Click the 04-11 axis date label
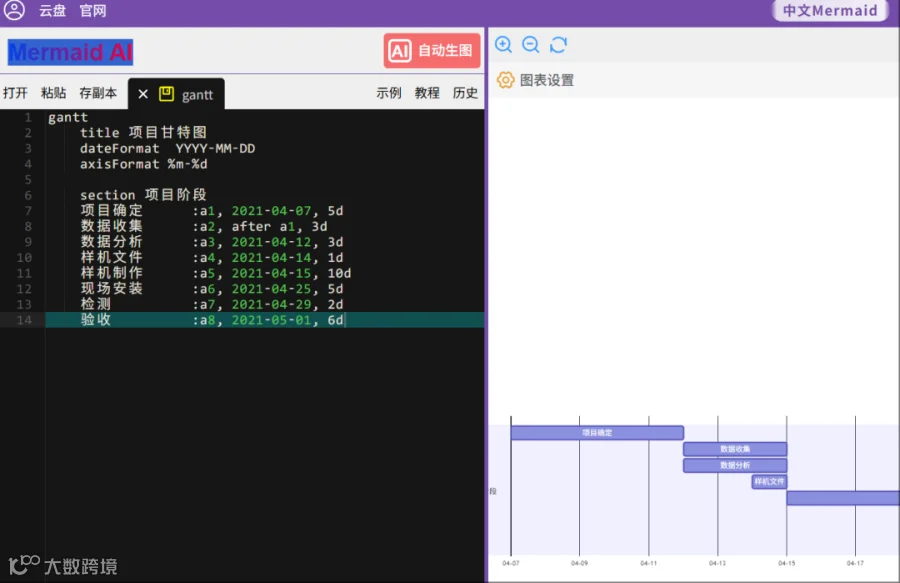This screenshot has height=583, width=900. [x=649, y=563]
